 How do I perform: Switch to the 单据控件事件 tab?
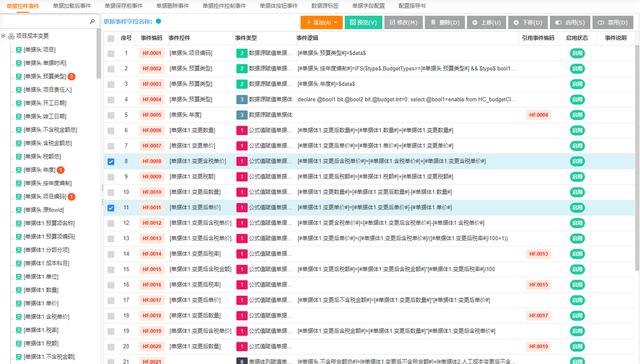tap(23, 6)
